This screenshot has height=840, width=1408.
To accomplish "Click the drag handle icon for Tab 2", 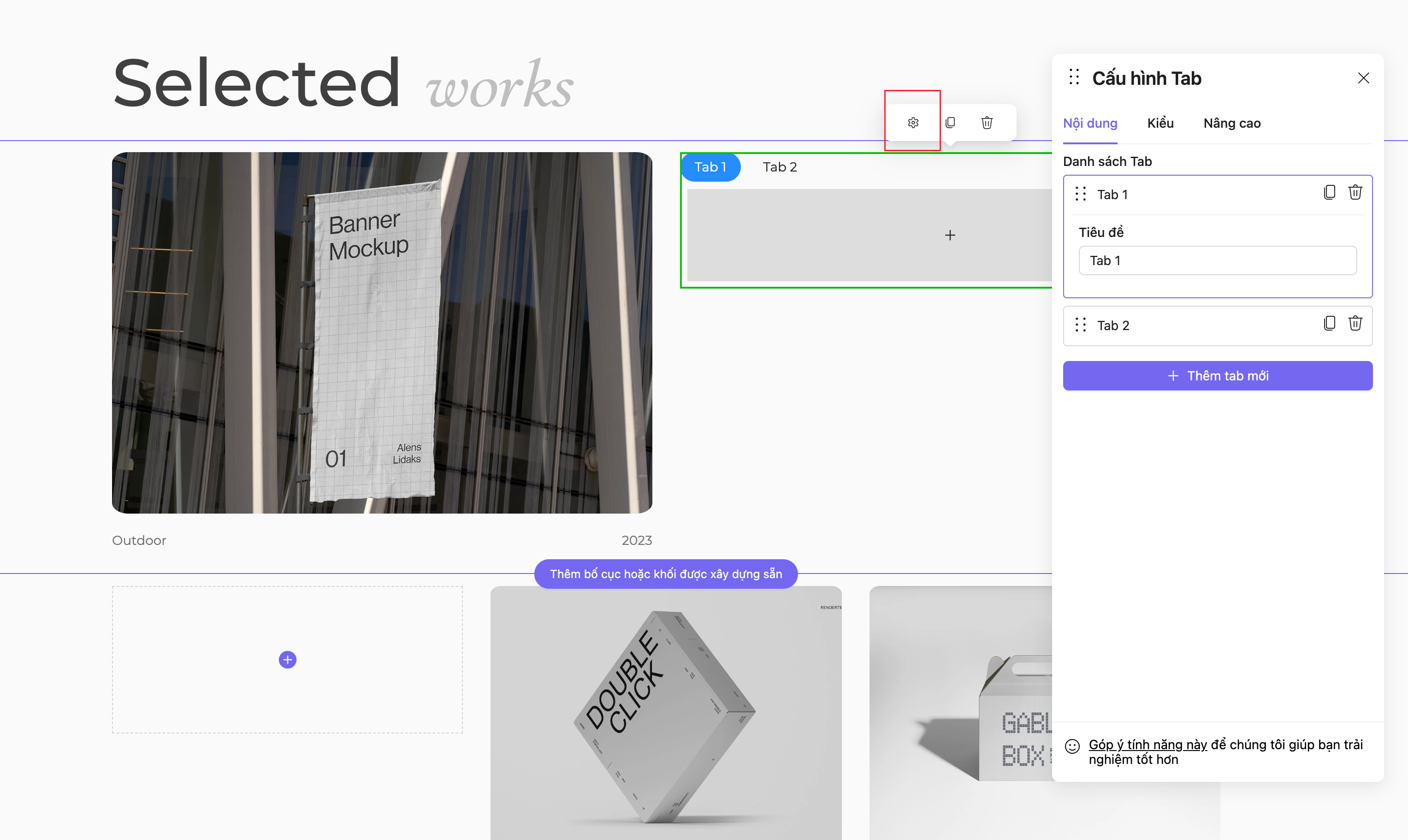I will point(1081,324).
